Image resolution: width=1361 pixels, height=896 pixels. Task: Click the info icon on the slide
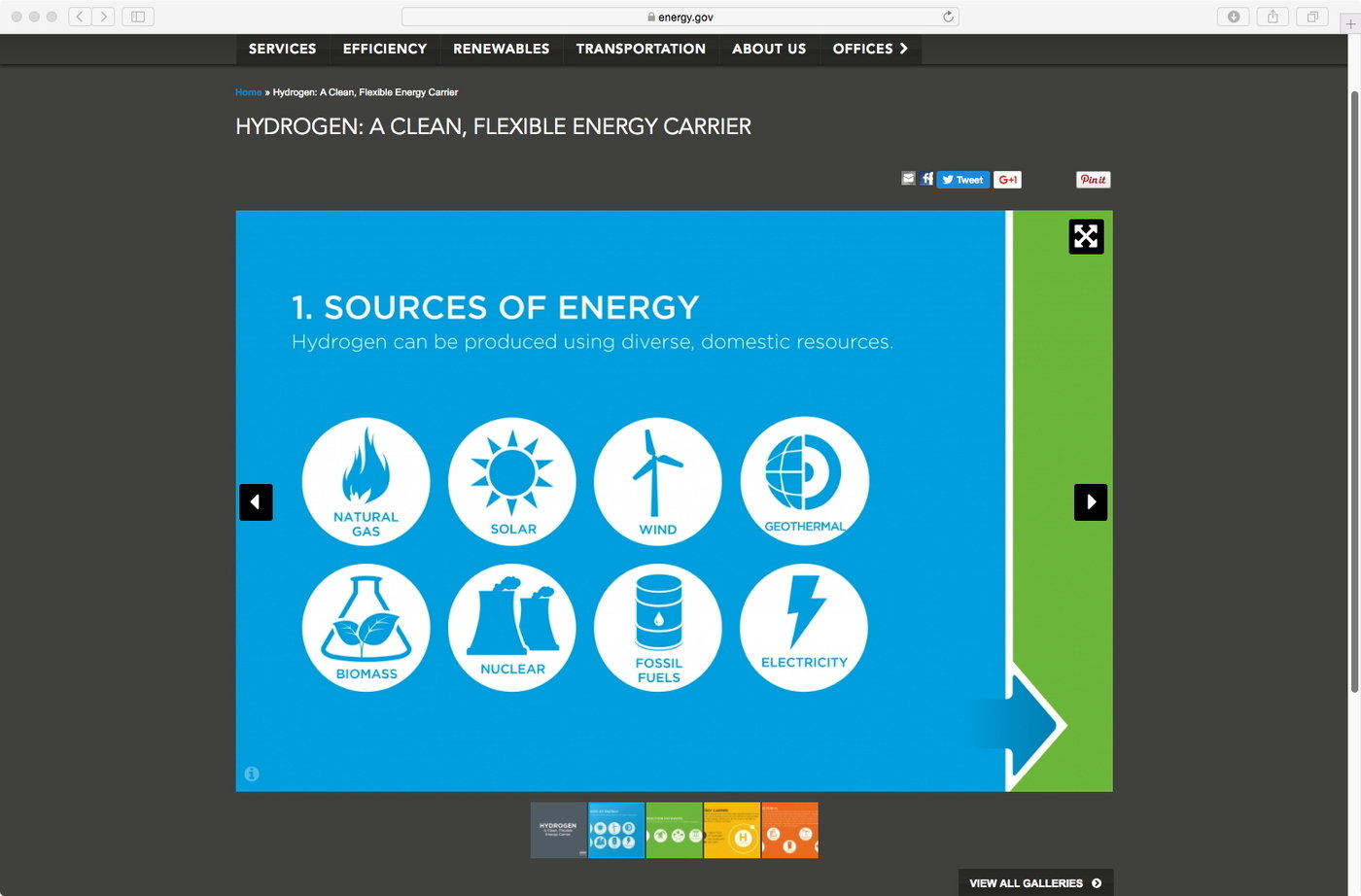click(252, 774)
